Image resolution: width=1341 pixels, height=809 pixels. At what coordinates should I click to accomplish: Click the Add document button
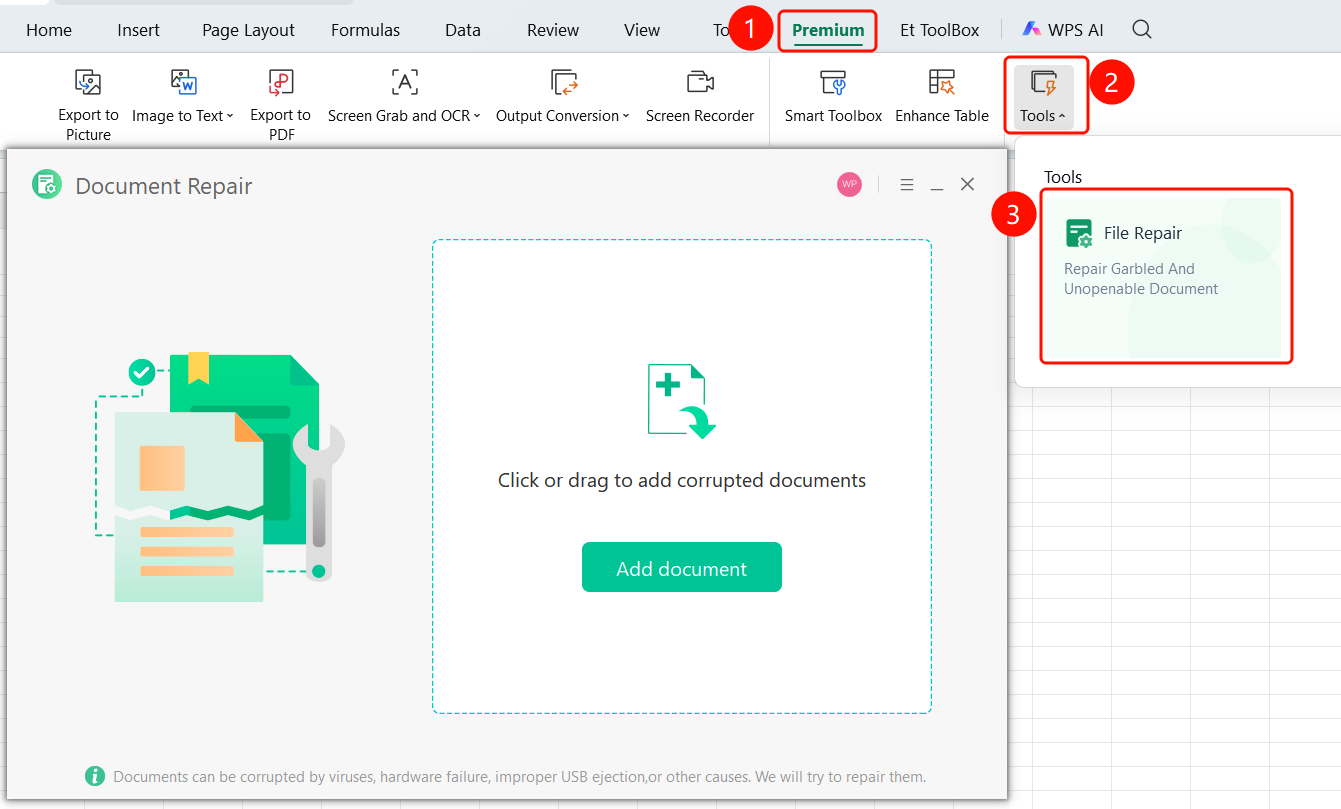pos(682,567)
